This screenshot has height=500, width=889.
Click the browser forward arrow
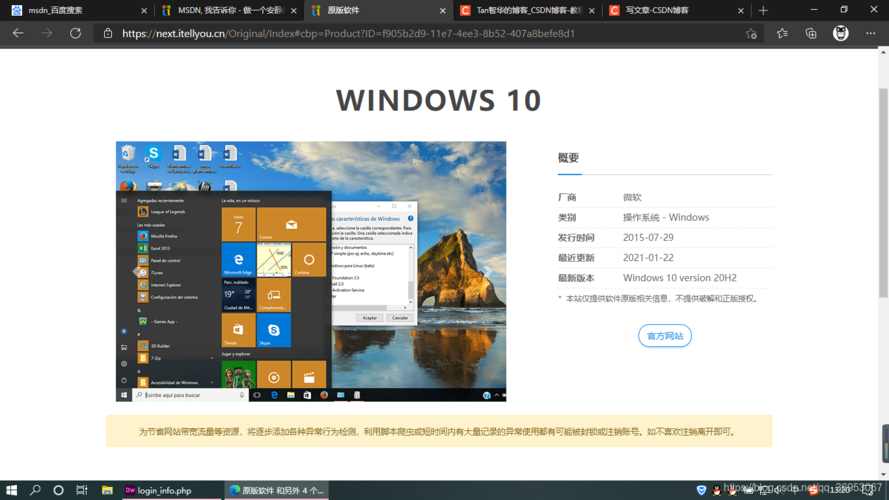coord(46,33)
